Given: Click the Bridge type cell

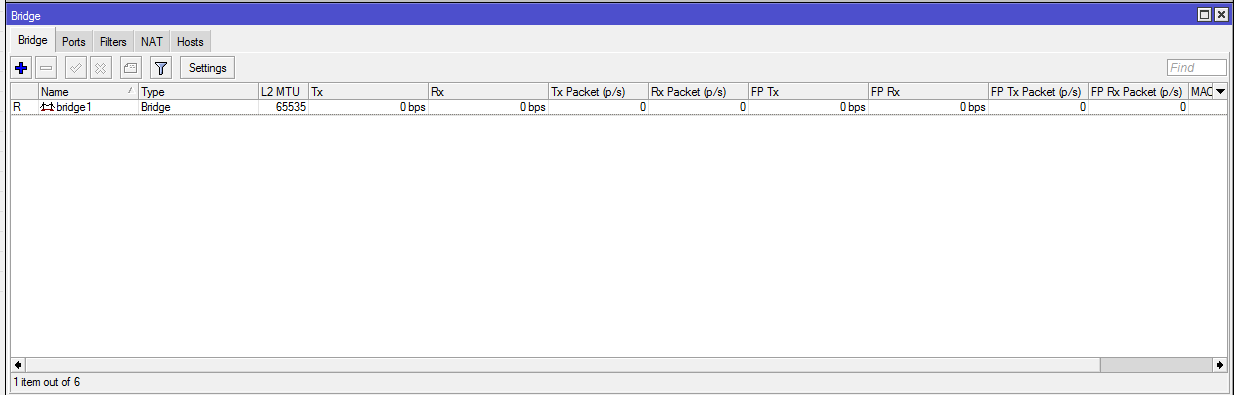Looking at the screenshot, I should 155,107.
